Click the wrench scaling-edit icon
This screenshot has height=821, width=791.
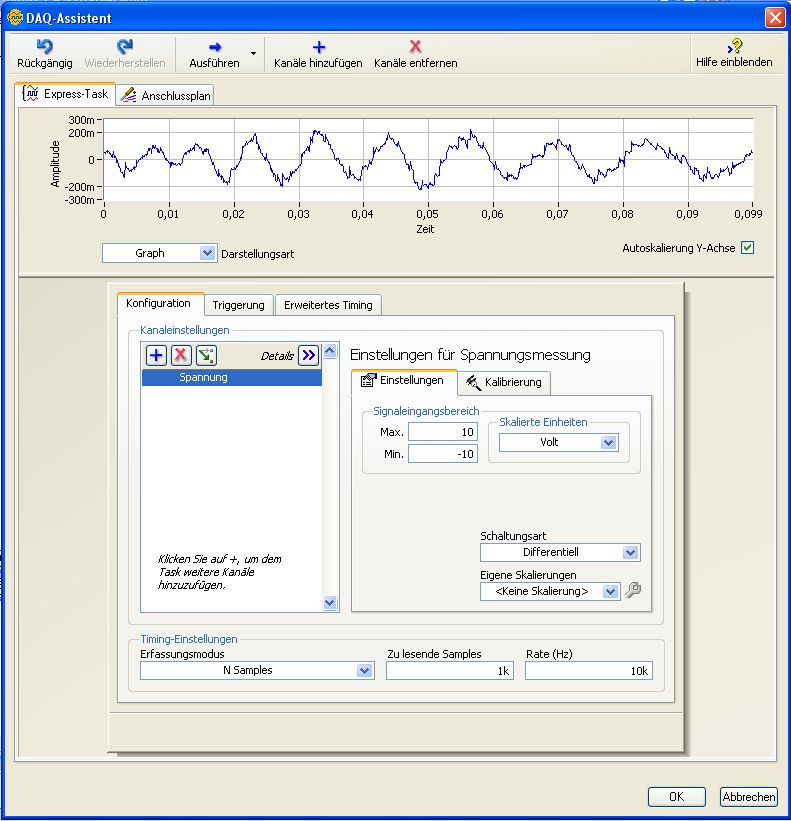(x=633, y=591)
